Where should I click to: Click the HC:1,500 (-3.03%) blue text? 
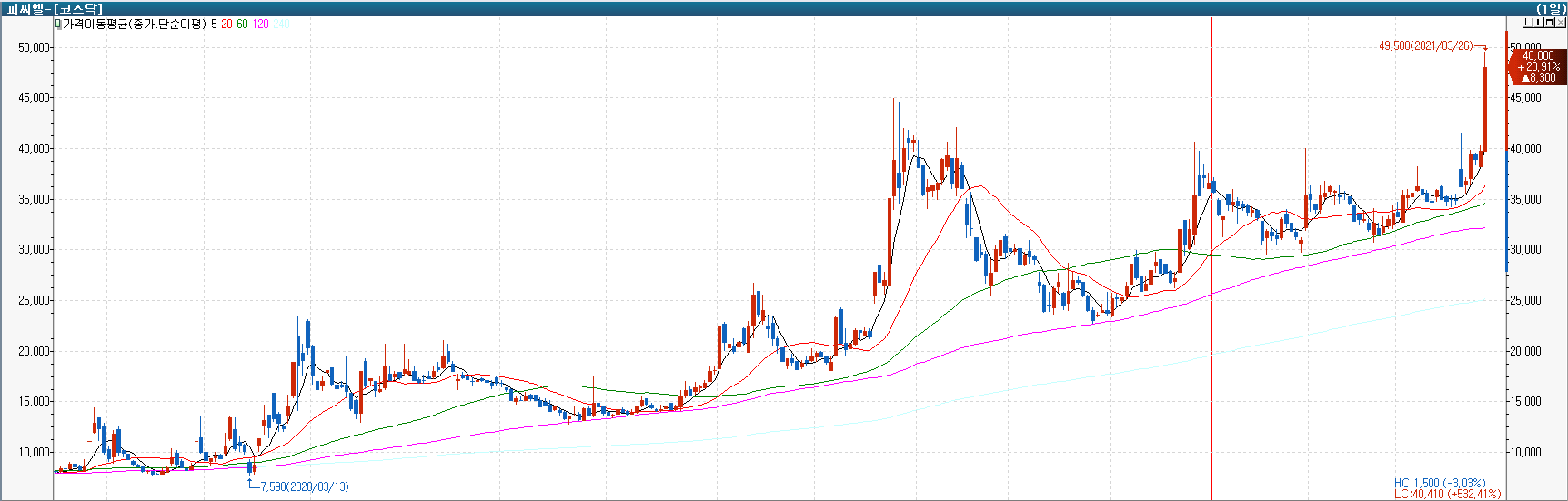[1439, 483]
